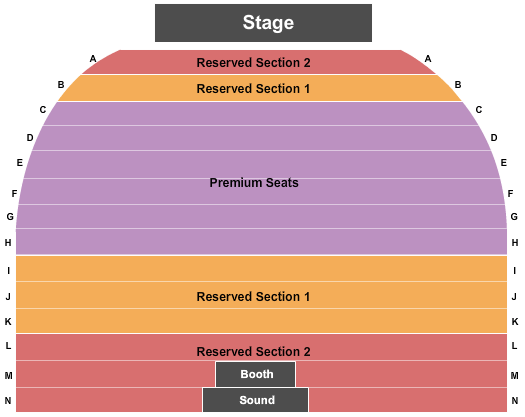525x417 pixels.
Task: Click the Sound box
Action: coord(255,400)
